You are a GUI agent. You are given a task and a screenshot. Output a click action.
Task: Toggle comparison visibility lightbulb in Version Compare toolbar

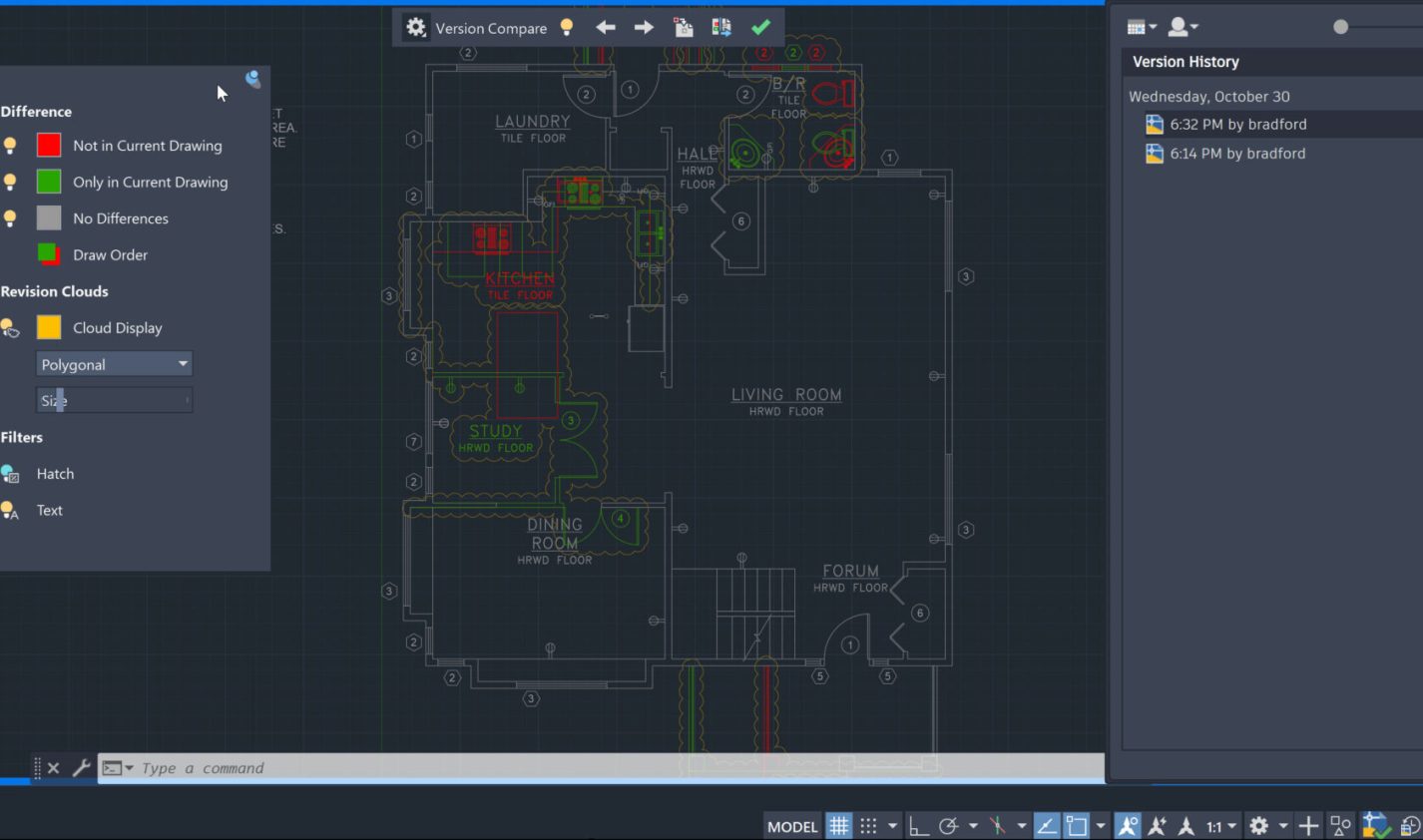pyautogui.click(x=567, y=28)
